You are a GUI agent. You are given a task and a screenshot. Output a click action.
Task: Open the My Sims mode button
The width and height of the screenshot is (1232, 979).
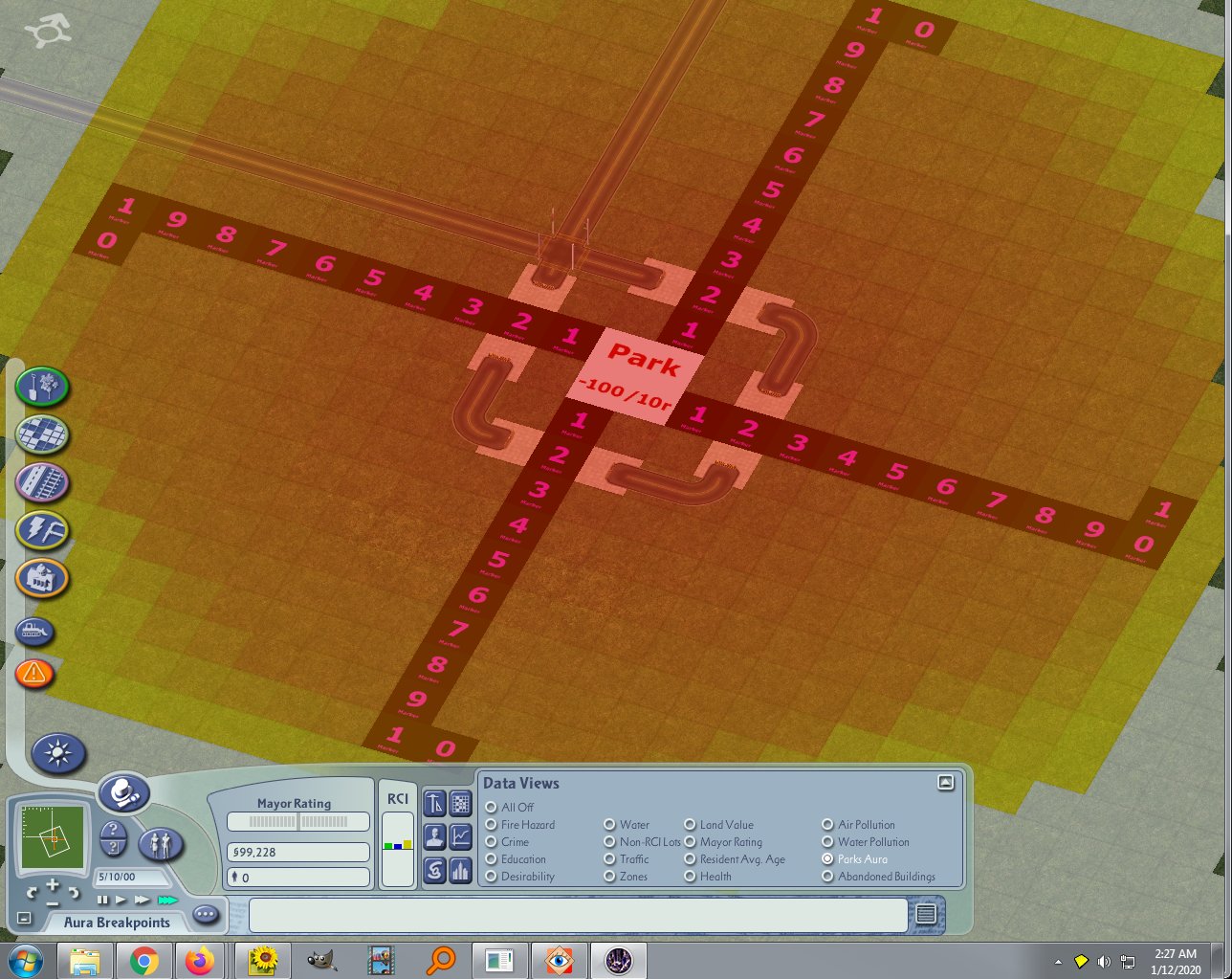(x=161, y=845)
